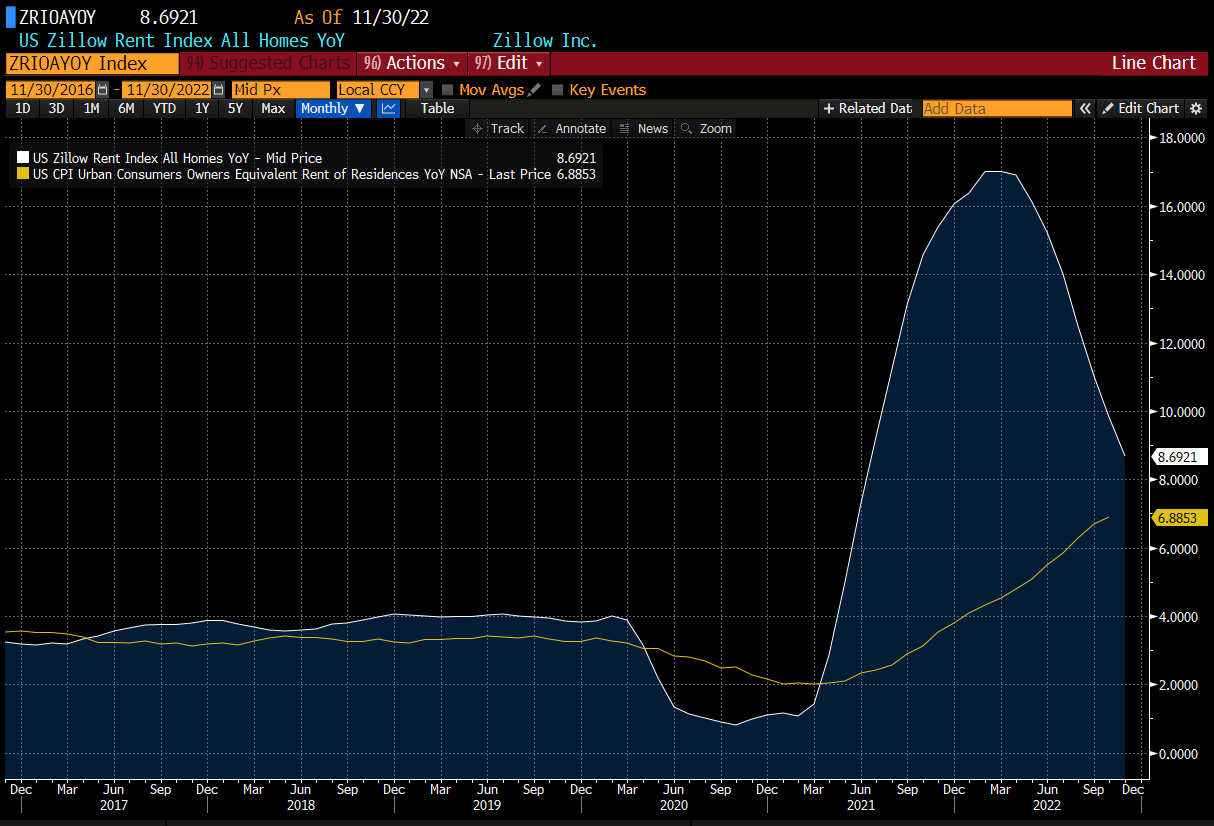The height and width of the screenshot is (826, 1214).
Task: Activate the Track crosshair tool
Action: tap(498, 128)
